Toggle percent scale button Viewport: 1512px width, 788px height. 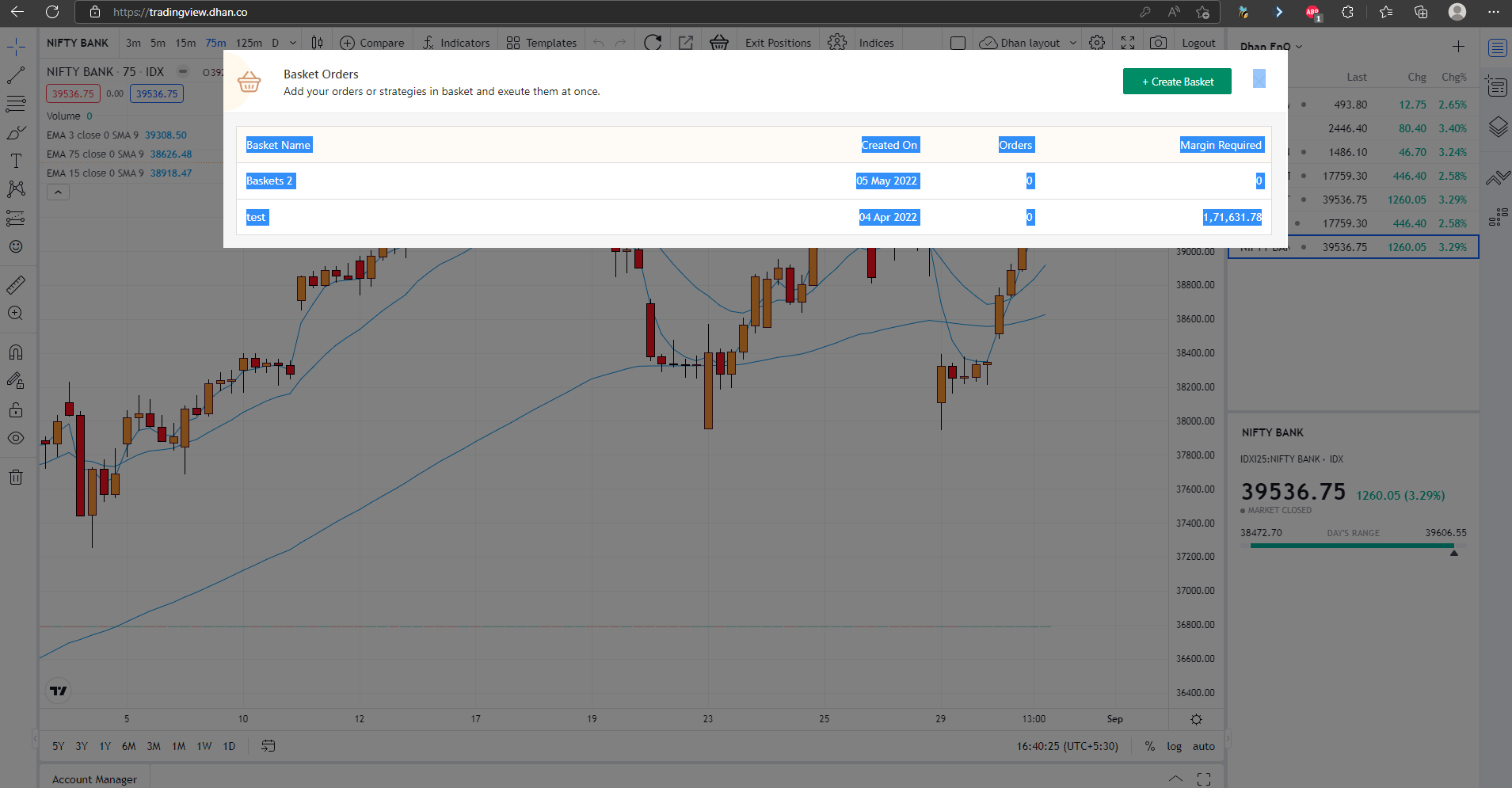[1149, 746]
